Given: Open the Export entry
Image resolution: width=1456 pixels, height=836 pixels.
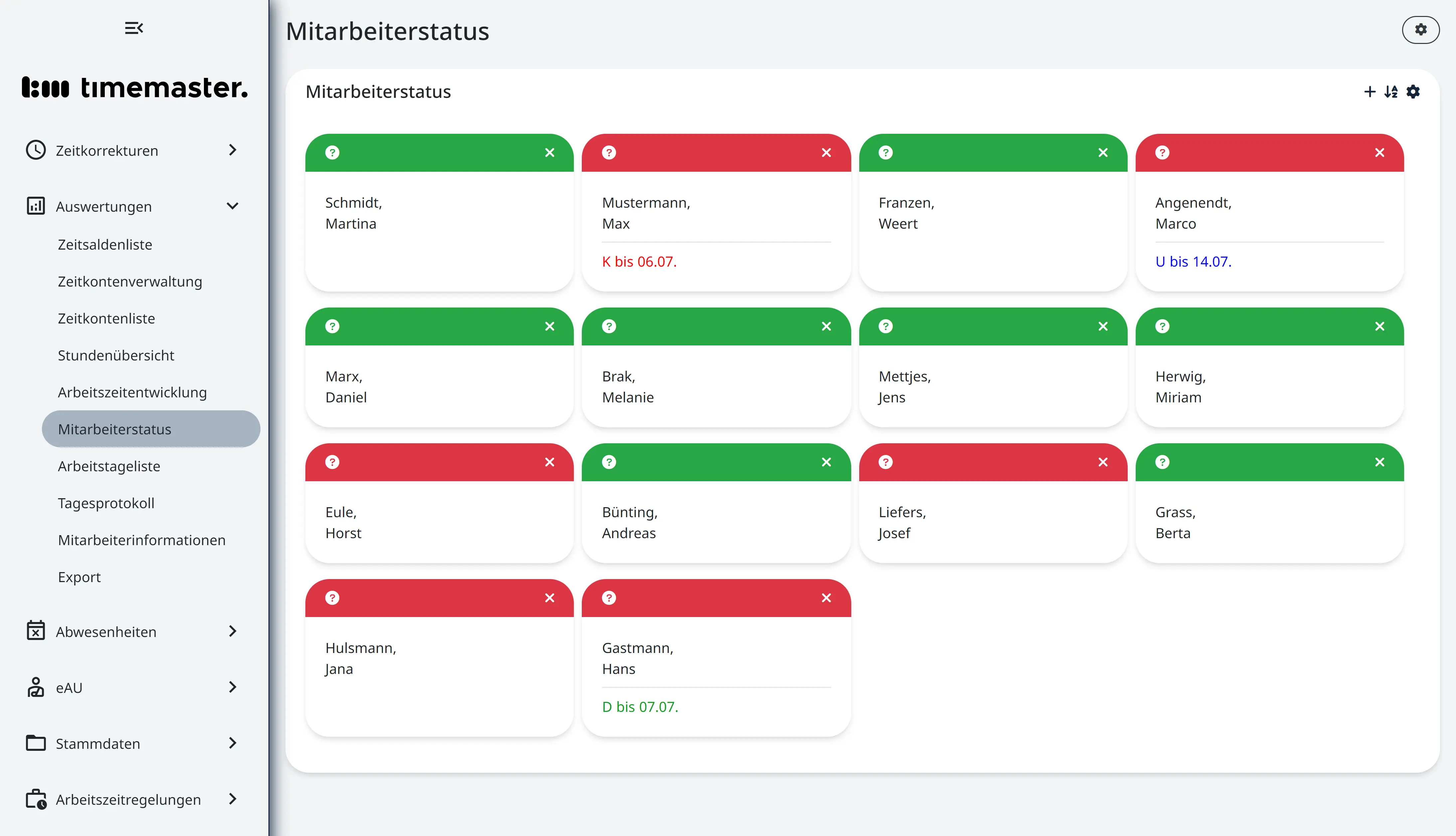Looking at the screenshot, I should 79,577.
